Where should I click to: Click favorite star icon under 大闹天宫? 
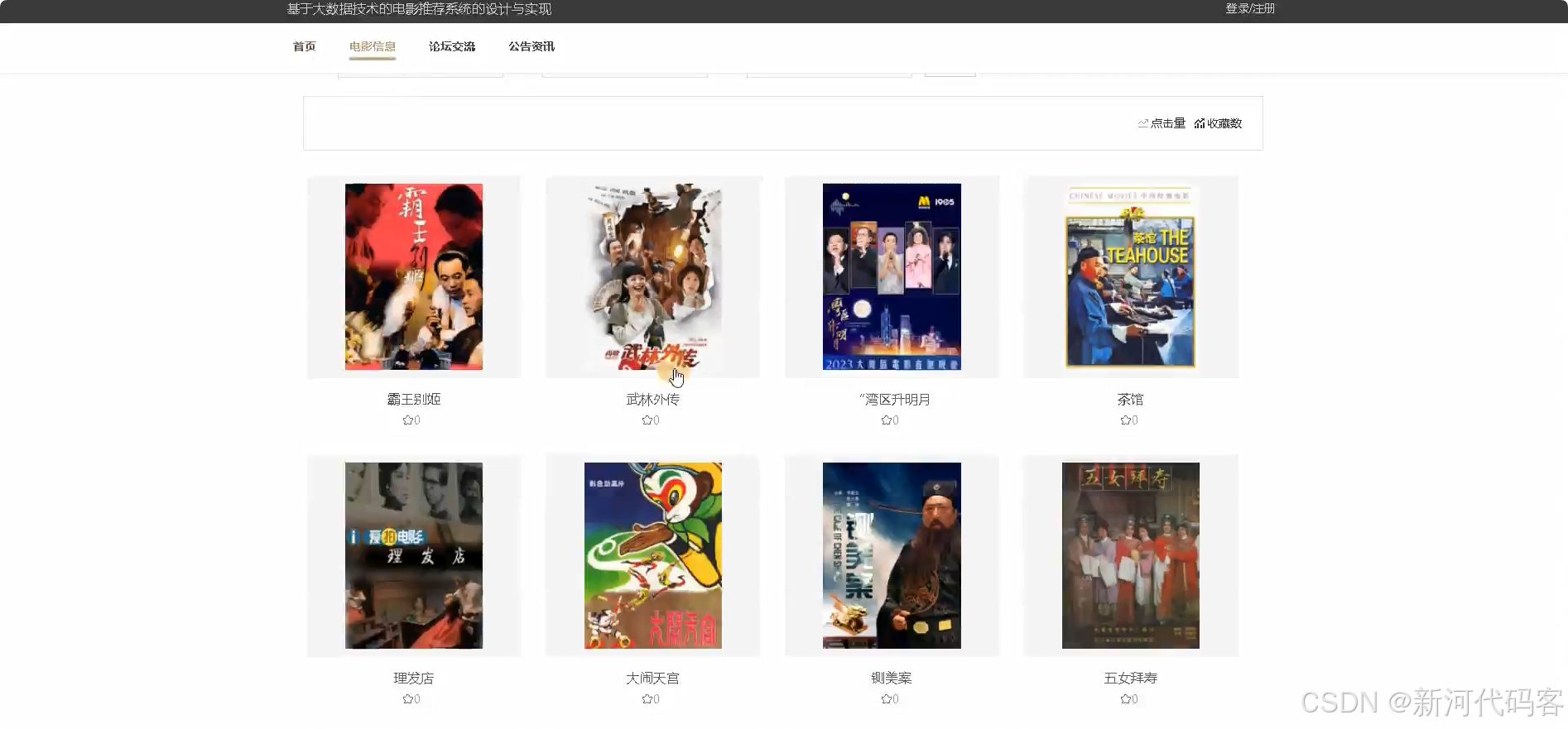click(x=647, y=699)
